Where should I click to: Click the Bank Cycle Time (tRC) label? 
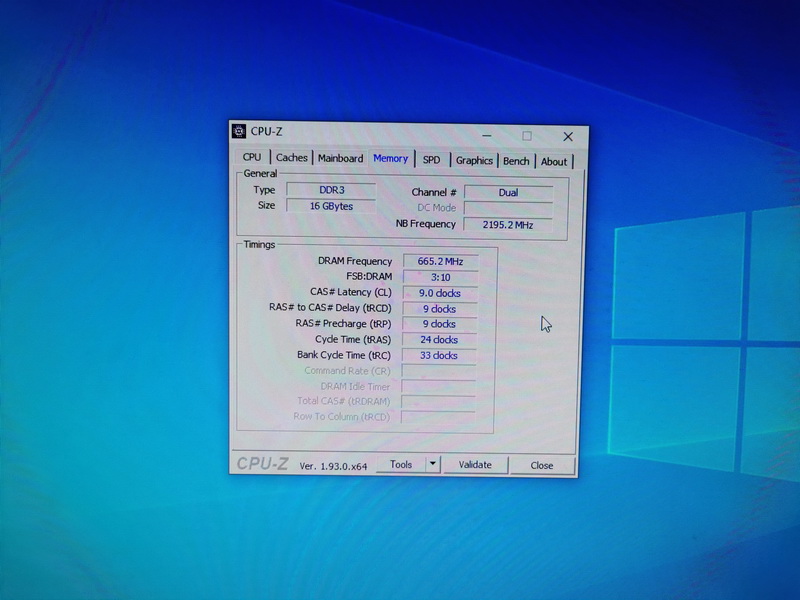(344, 355)
